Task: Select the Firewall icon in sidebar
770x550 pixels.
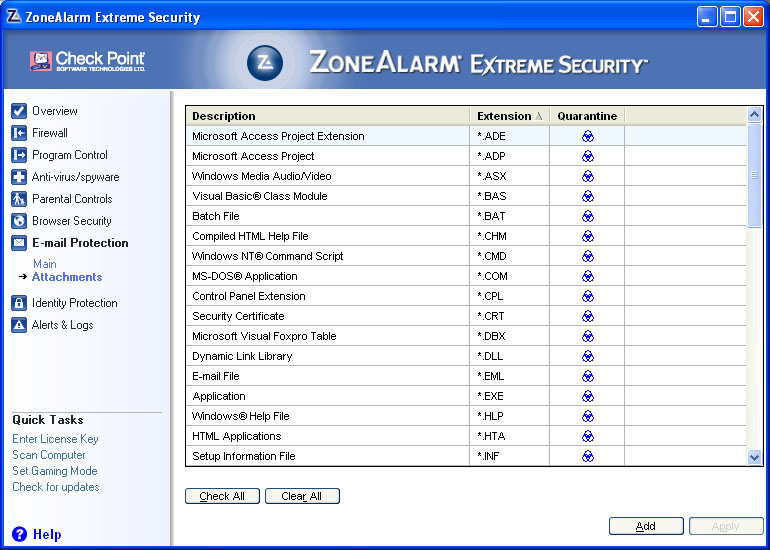Action: click(x=19, y=133)
